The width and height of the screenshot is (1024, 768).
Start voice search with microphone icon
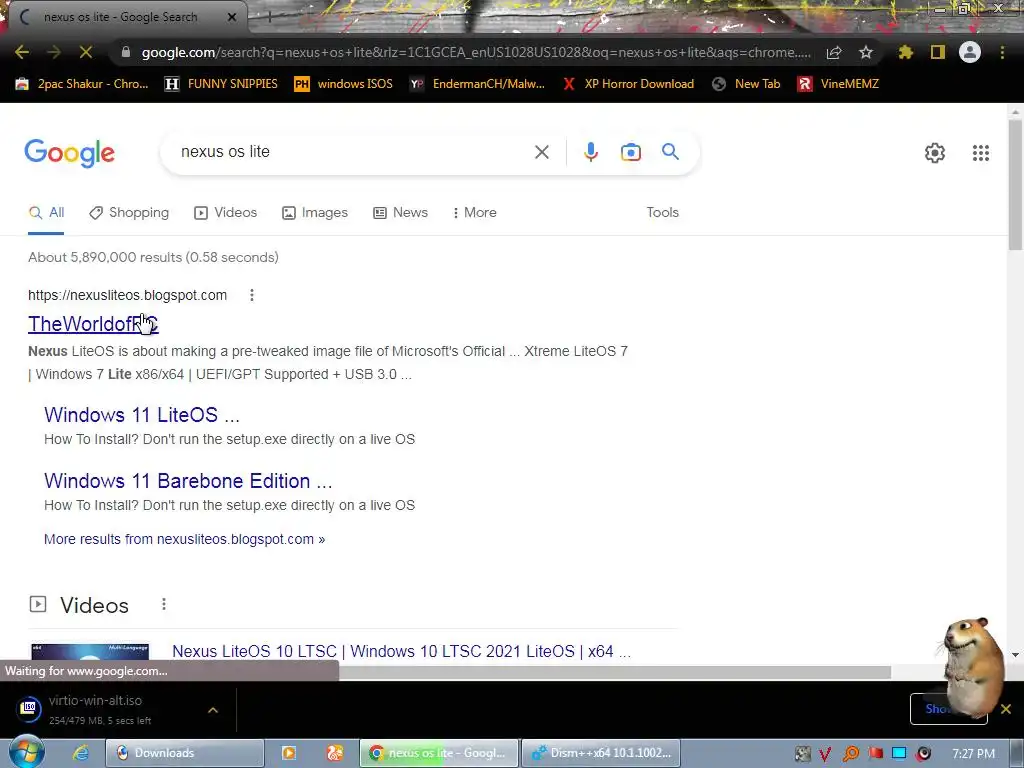590,152
